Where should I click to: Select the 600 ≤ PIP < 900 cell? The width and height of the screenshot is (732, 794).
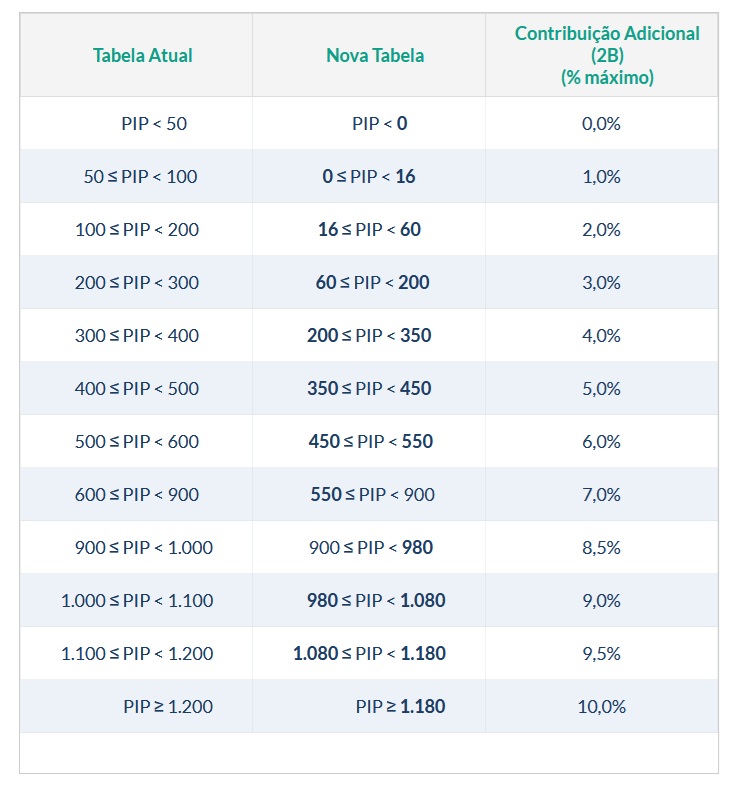pyautogui.click(x=137, y=495)
